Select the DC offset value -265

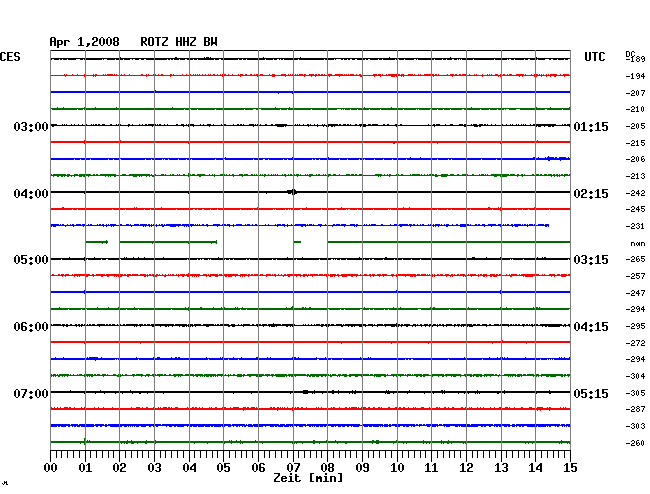[x=635, y=259]
